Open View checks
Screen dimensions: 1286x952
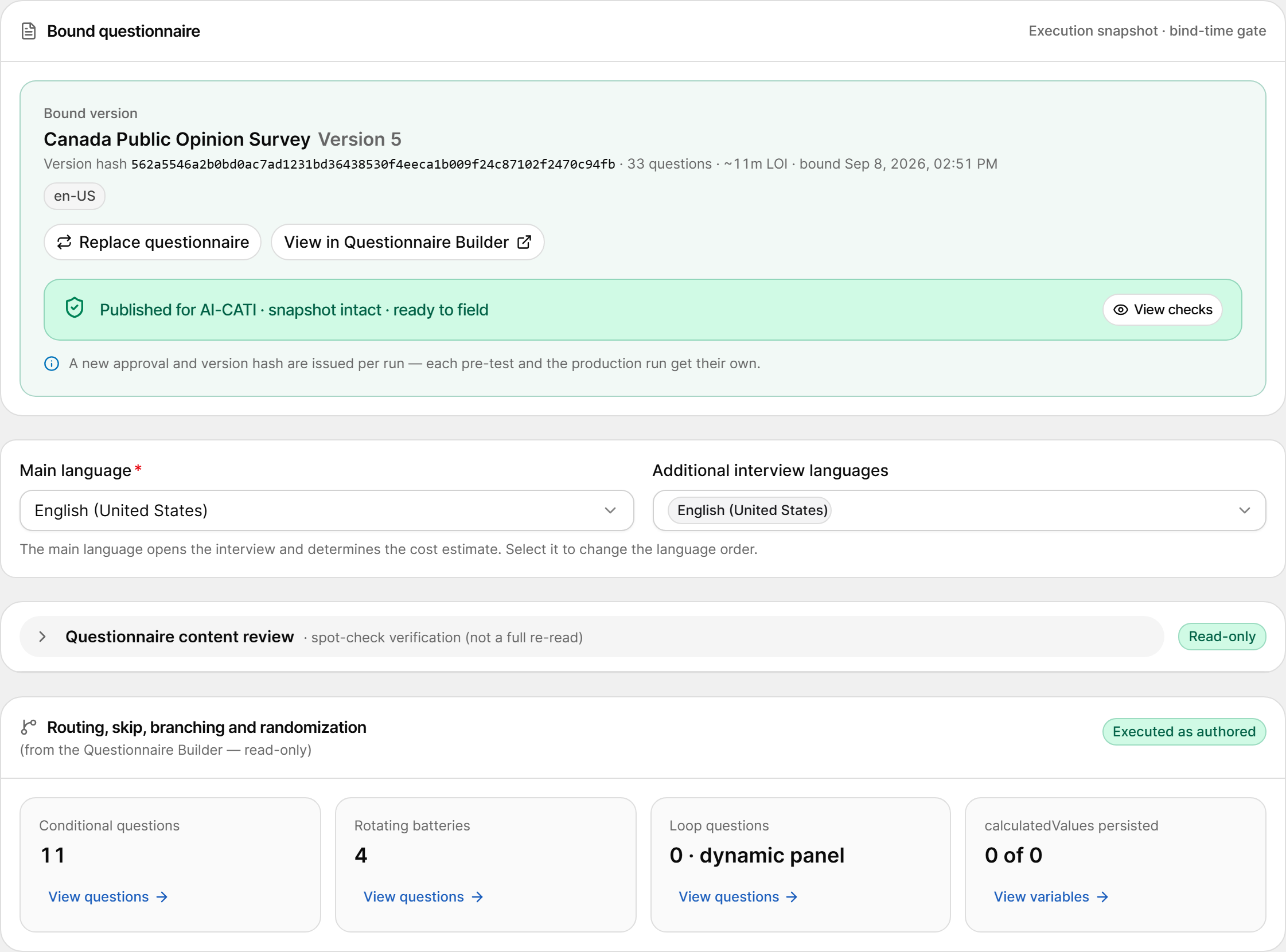click(x=1163, y=310)
